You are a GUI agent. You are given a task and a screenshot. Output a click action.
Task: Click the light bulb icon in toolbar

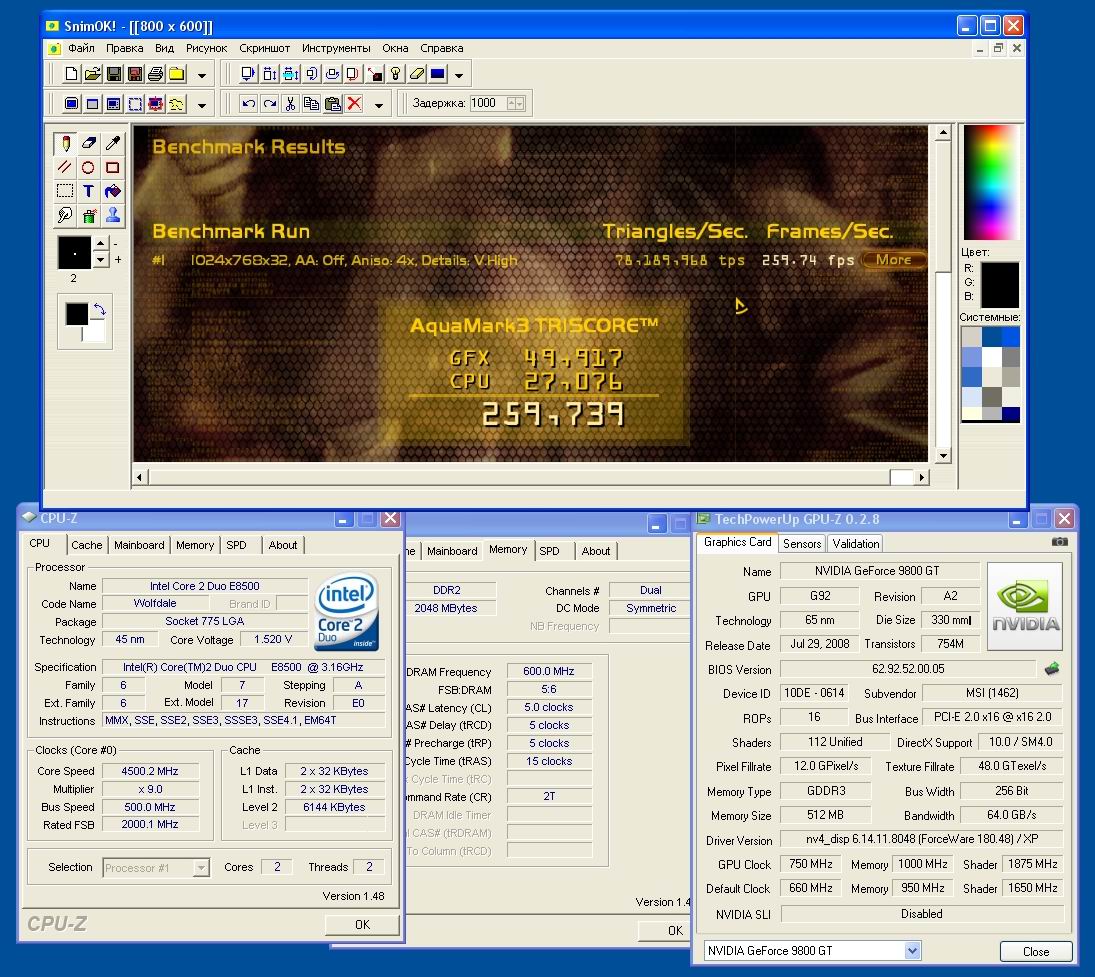tap(395, 74)
